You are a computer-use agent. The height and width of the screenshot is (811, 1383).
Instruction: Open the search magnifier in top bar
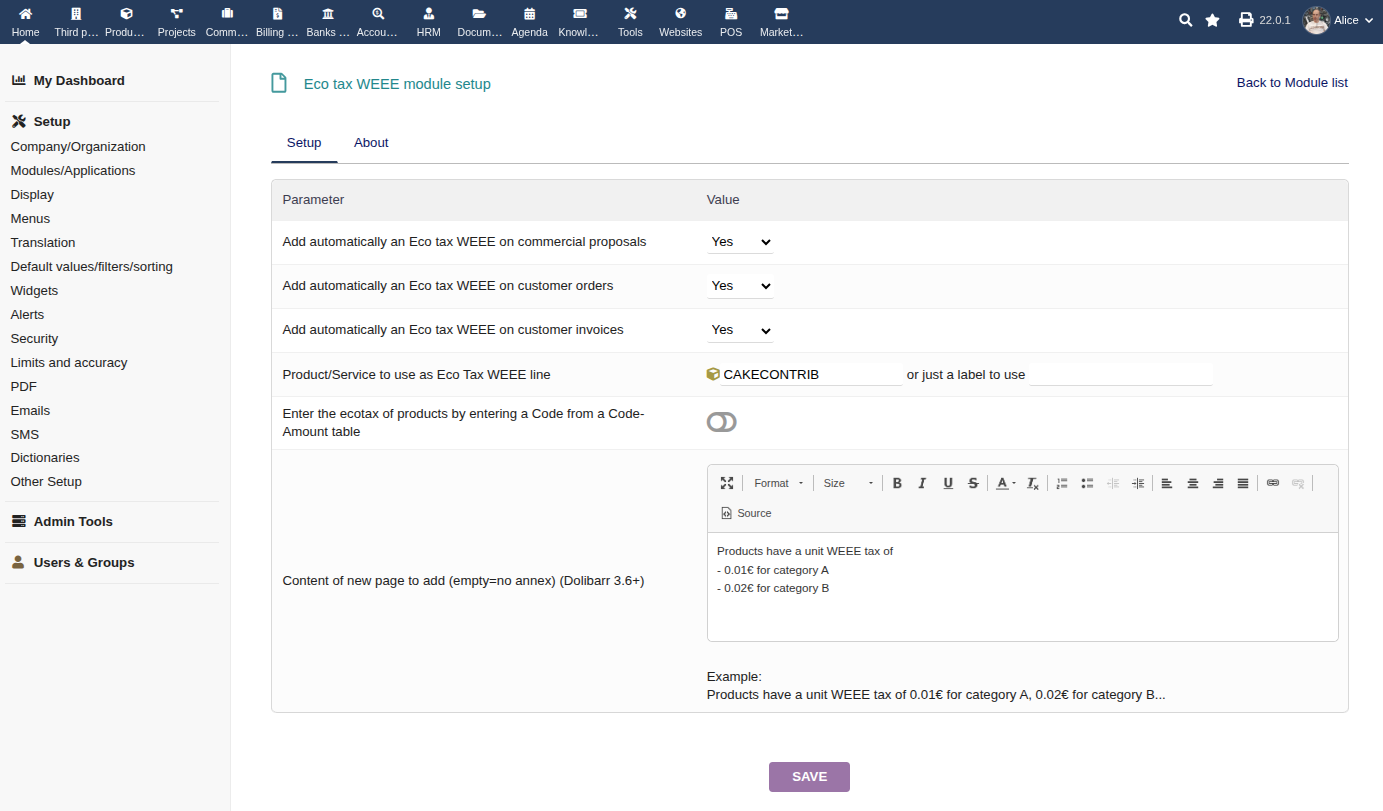(x=1185, y=20)
